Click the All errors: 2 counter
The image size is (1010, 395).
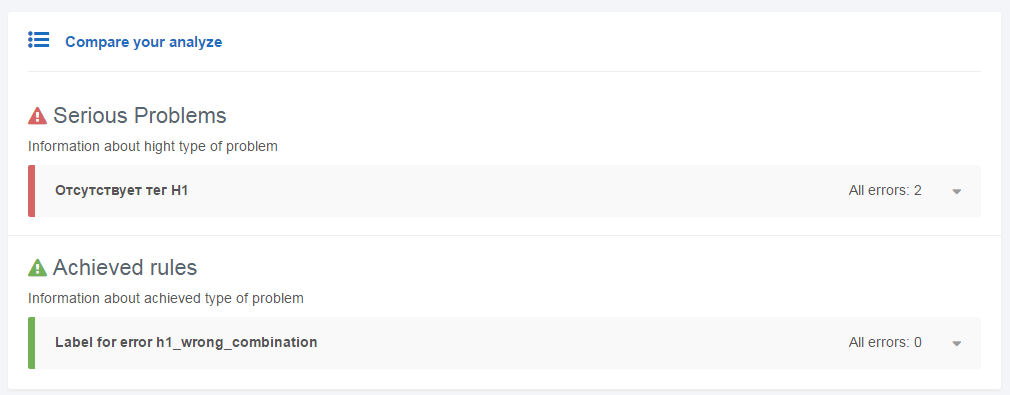(885, 191)
